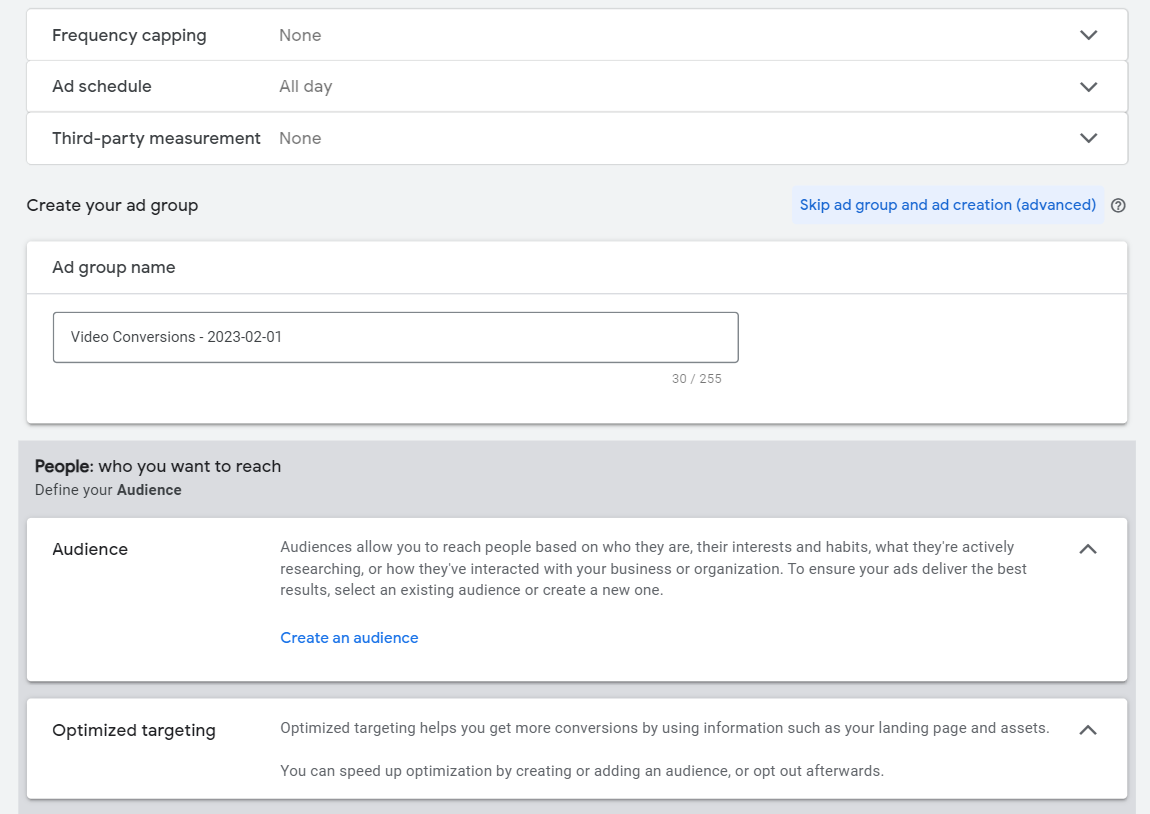
Task: Click the '30 / 255' character counter
Action: point(697,379)
